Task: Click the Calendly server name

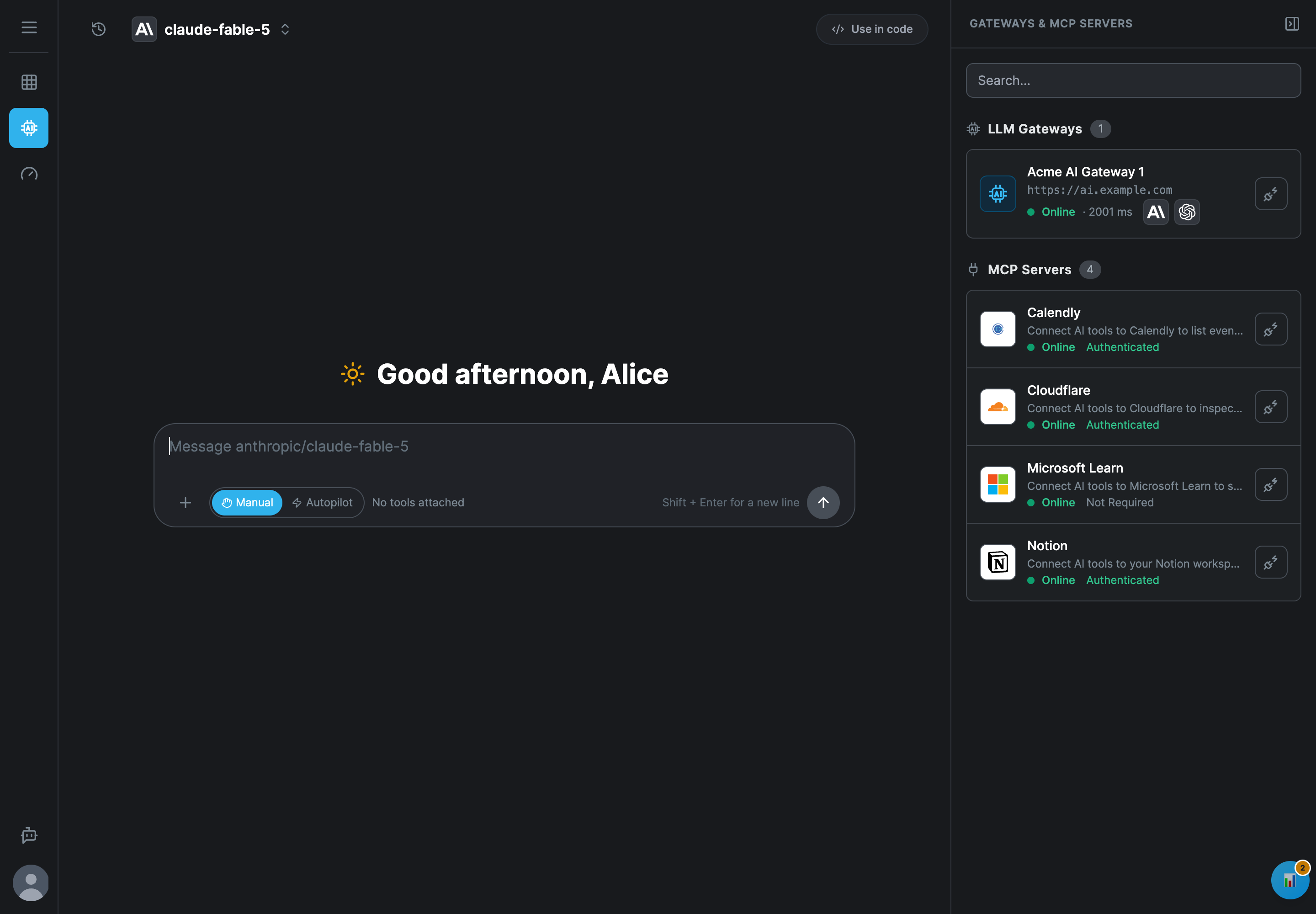Action: tap(1053, 313)
